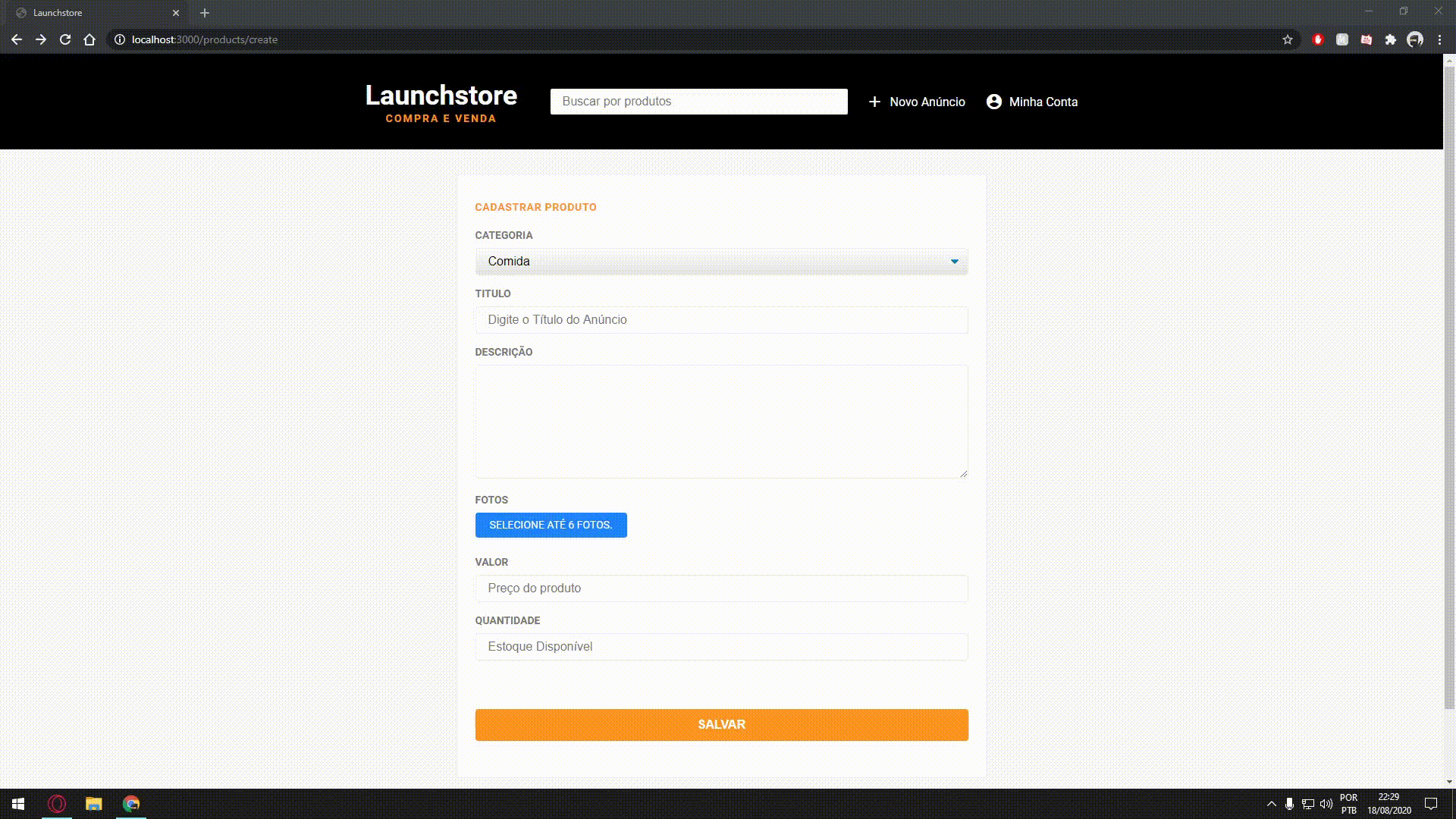The width and height of the screenshot is (1456, 819).
Task: Open the Chrome extensions puzzle icon
Action: (x=1391, y=39)
